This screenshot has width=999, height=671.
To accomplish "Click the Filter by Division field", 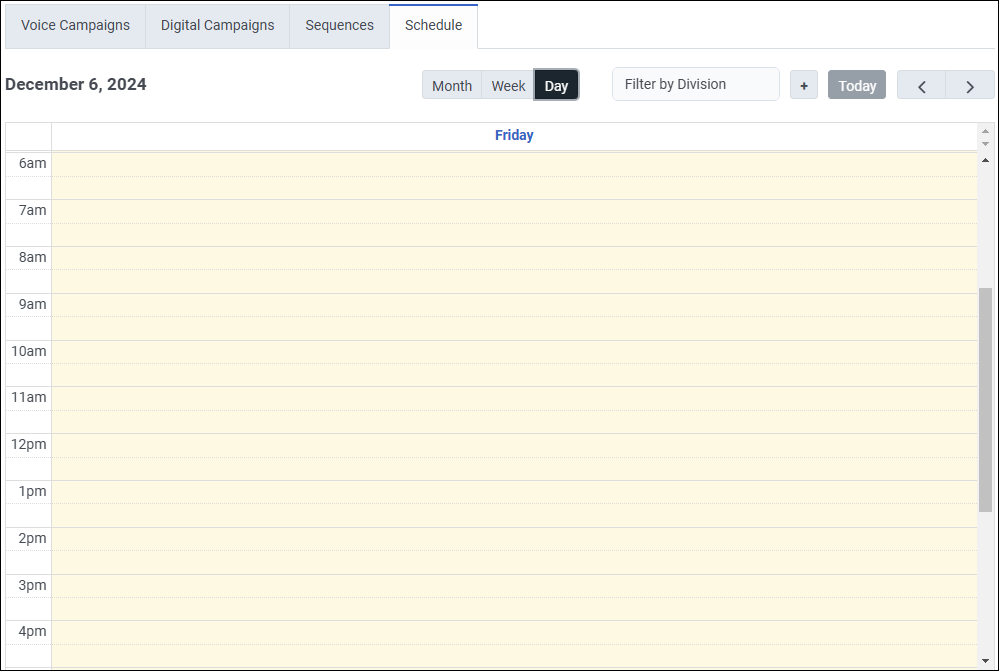I will 696,84.
